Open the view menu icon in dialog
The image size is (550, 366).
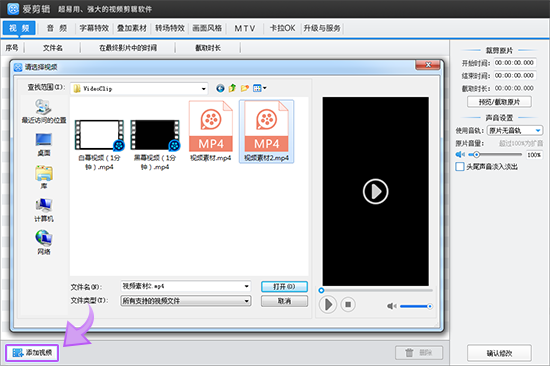(x=259, y=88)
